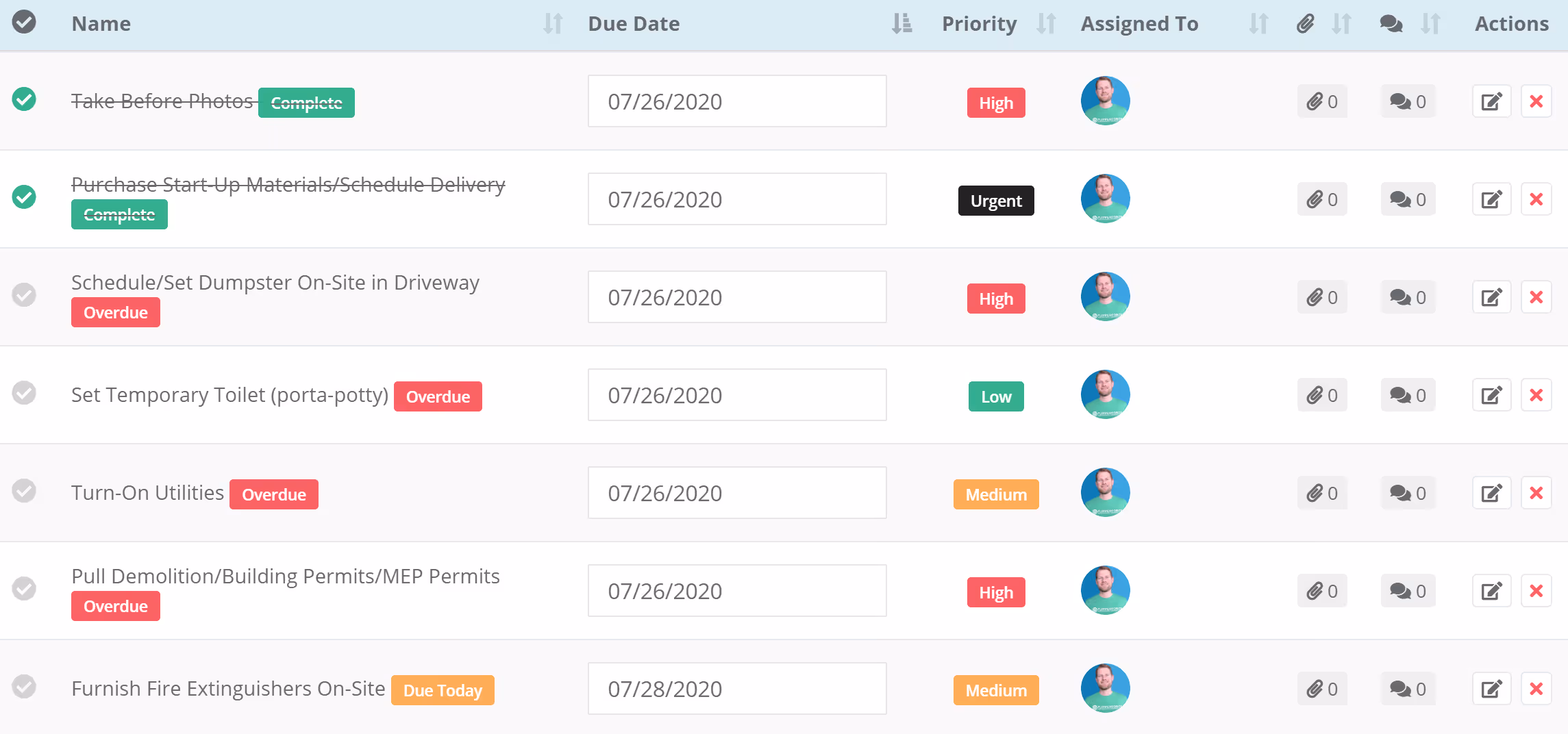Open comments for Purchase Start-Up Materials

1408,199
